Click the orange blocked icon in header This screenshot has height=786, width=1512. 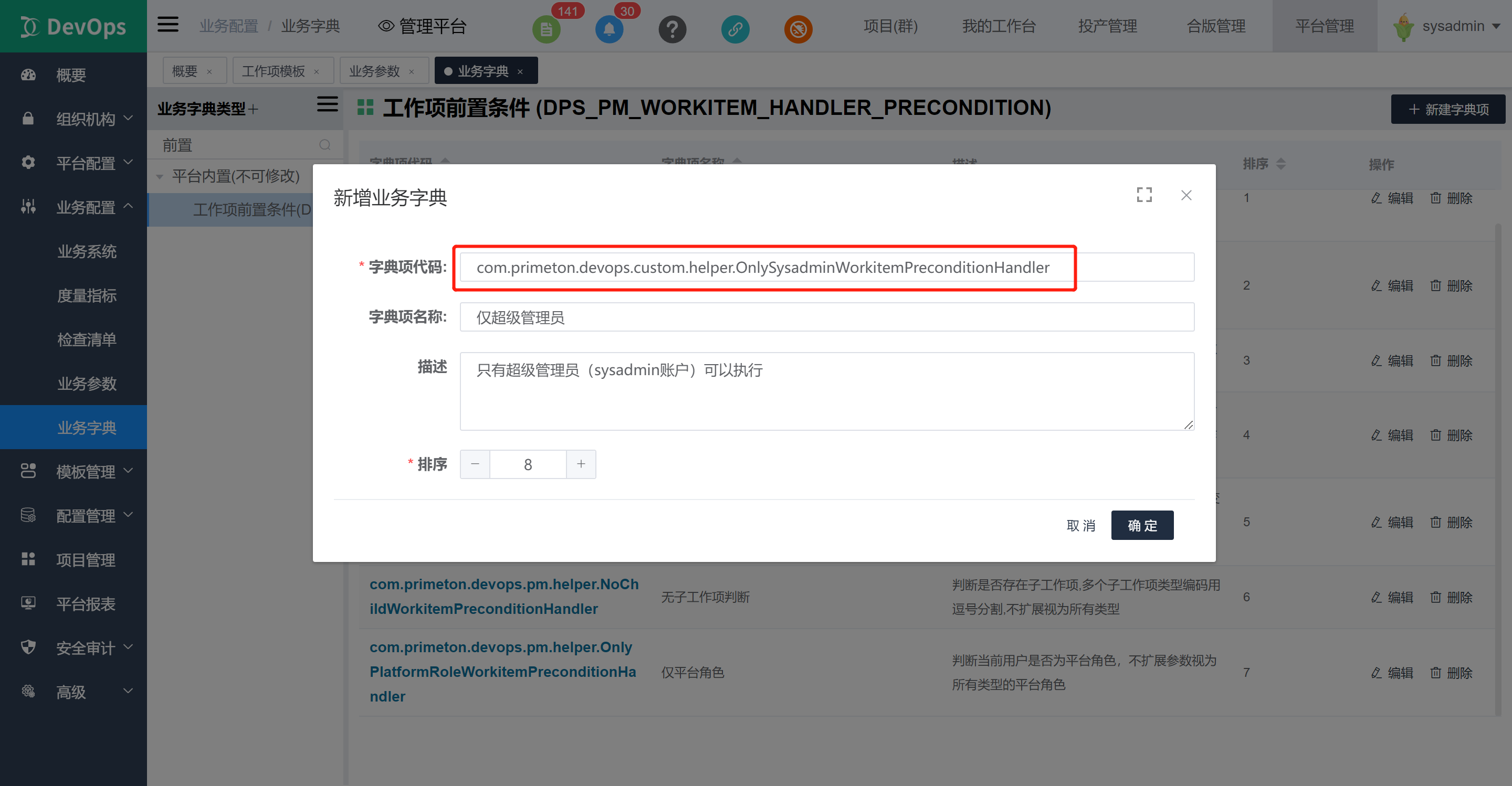point(797,29)
